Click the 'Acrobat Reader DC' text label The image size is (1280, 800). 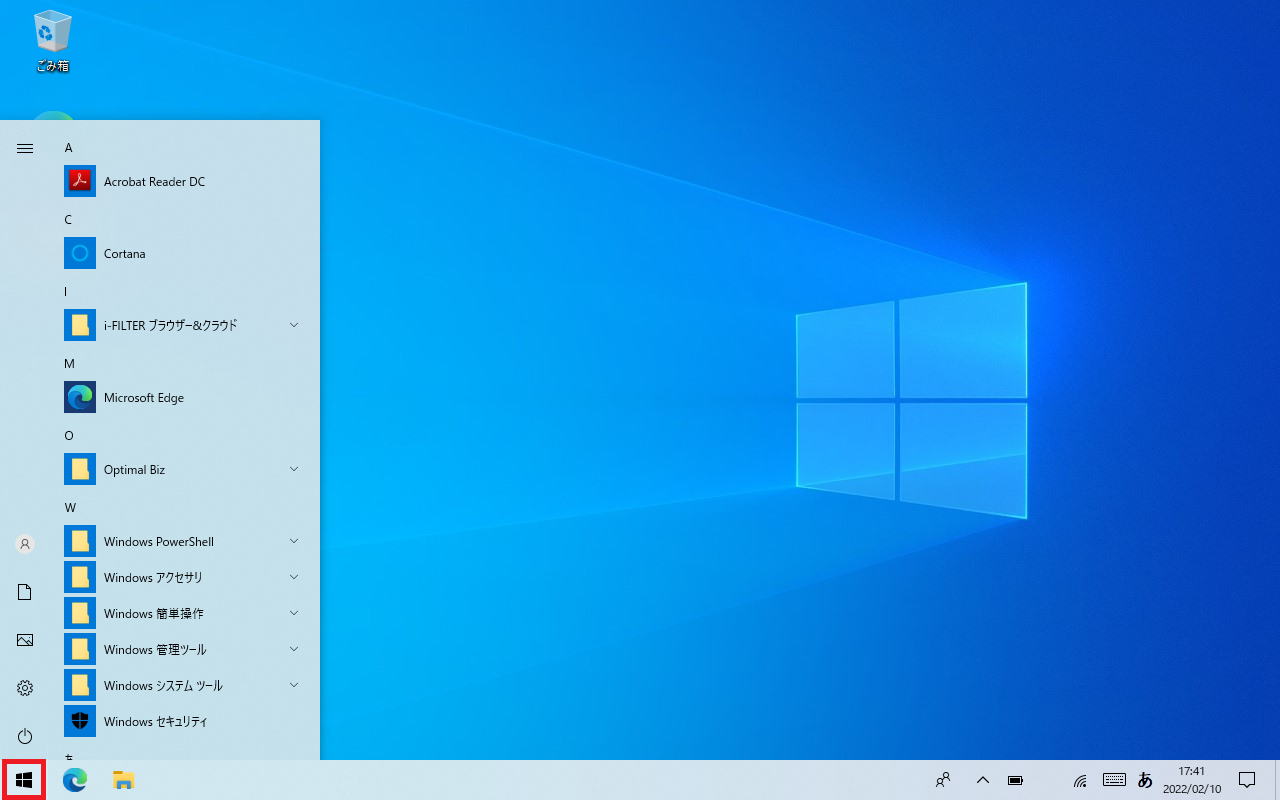[x=154, y=182]
